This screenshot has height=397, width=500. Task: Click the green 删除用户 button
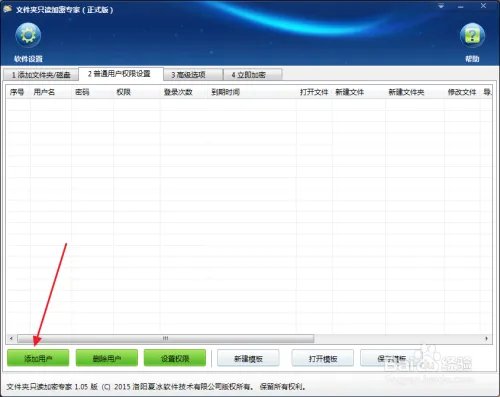coord(107,358)
